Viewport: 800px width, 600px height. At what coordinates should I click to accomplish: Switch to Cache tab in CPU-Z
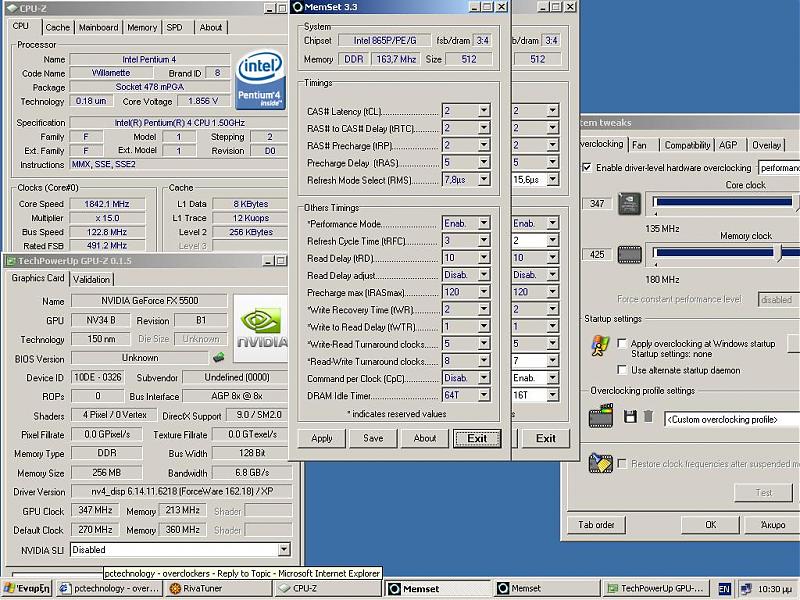coord(57,28)
